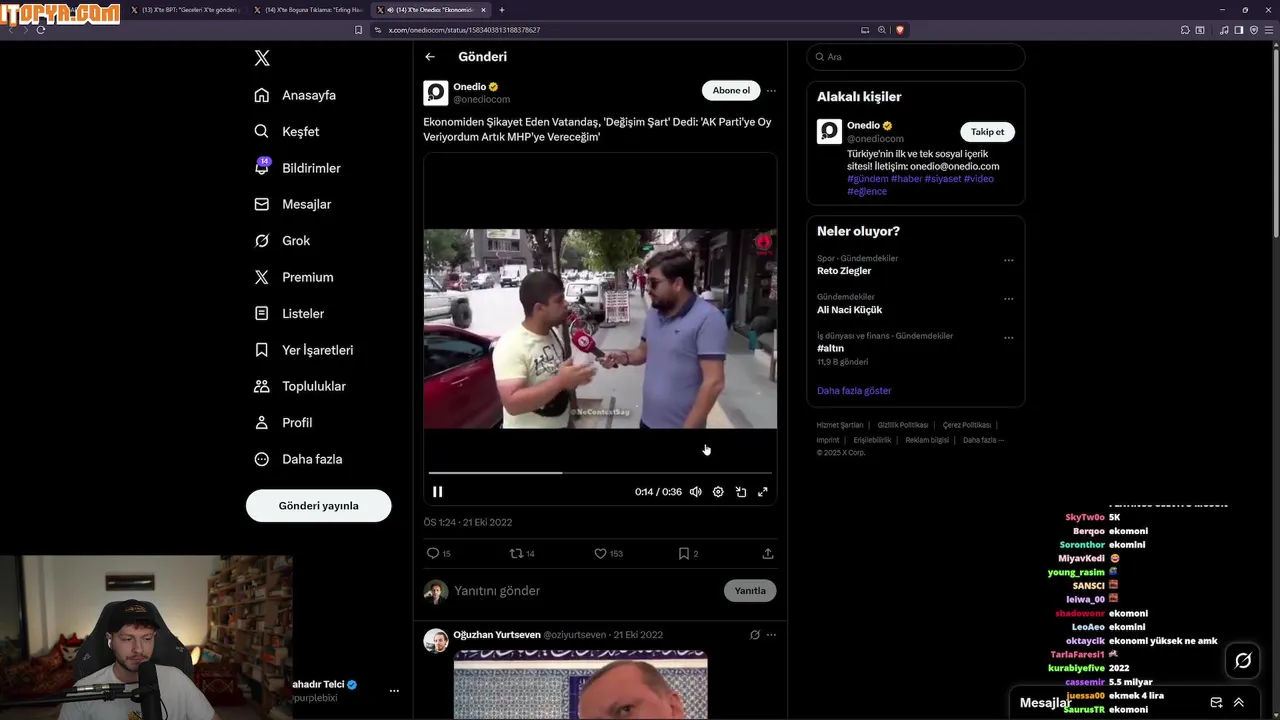Screen dimensions: 1280x720
Task: Open the #altın trending topic
Action: pos(830,348)
